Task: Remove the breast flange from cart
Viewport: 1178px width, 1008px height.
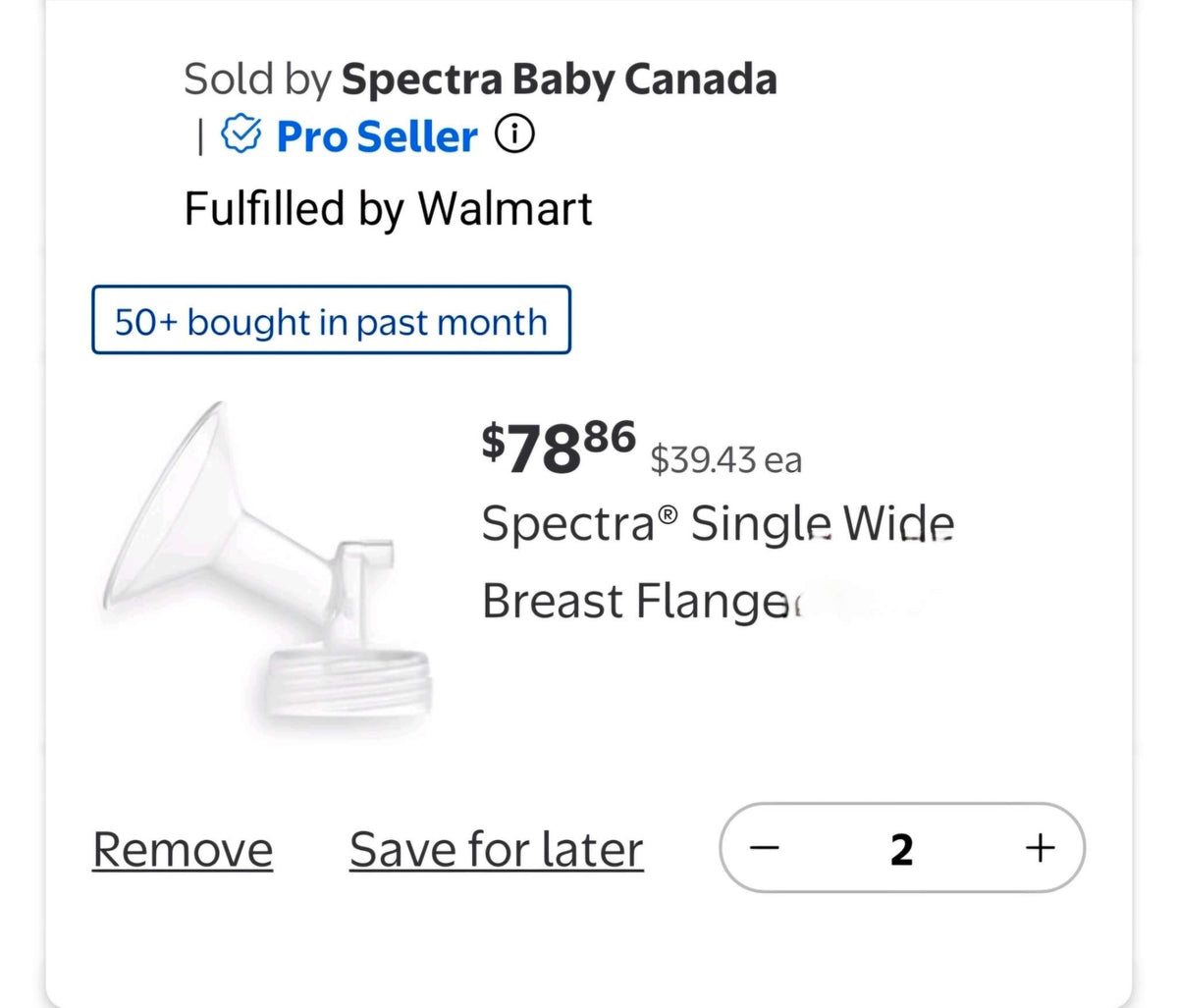Action: pyautogui.click(x=183, y=850)
